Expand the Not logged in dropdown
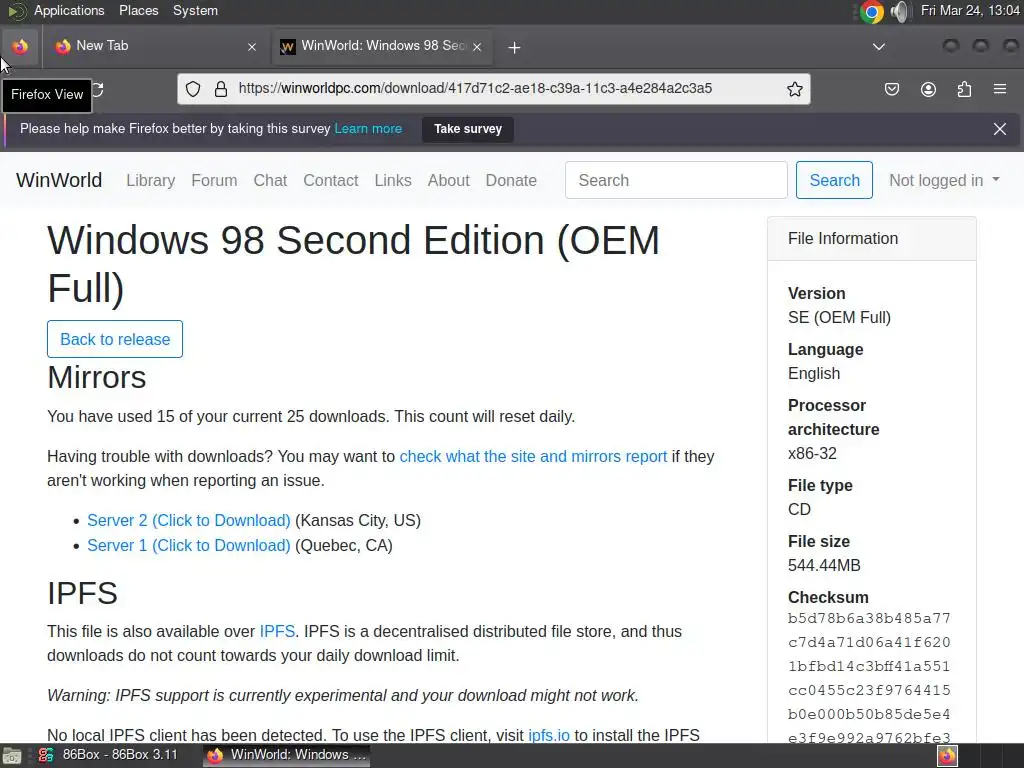This screenshot has height=768, width=1024. point(944,180)
